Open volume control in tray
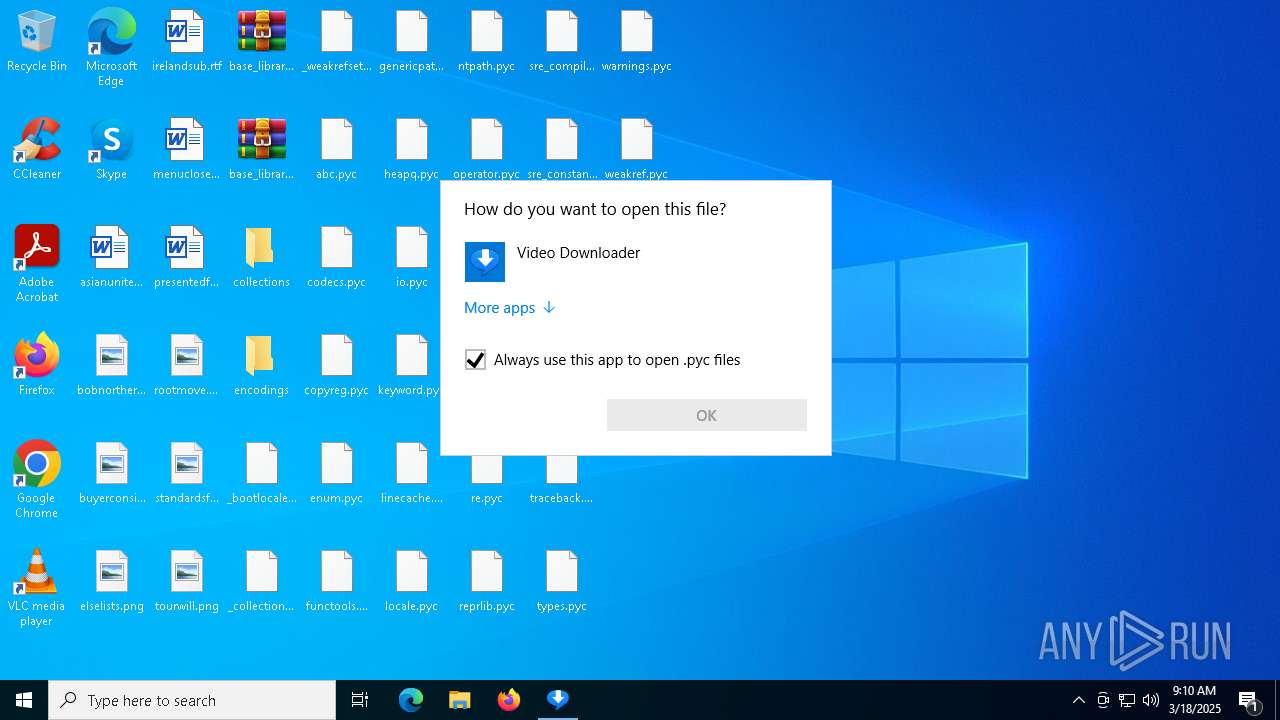The width and height of the screenshot is (1280, 720). pos(1151,700)
